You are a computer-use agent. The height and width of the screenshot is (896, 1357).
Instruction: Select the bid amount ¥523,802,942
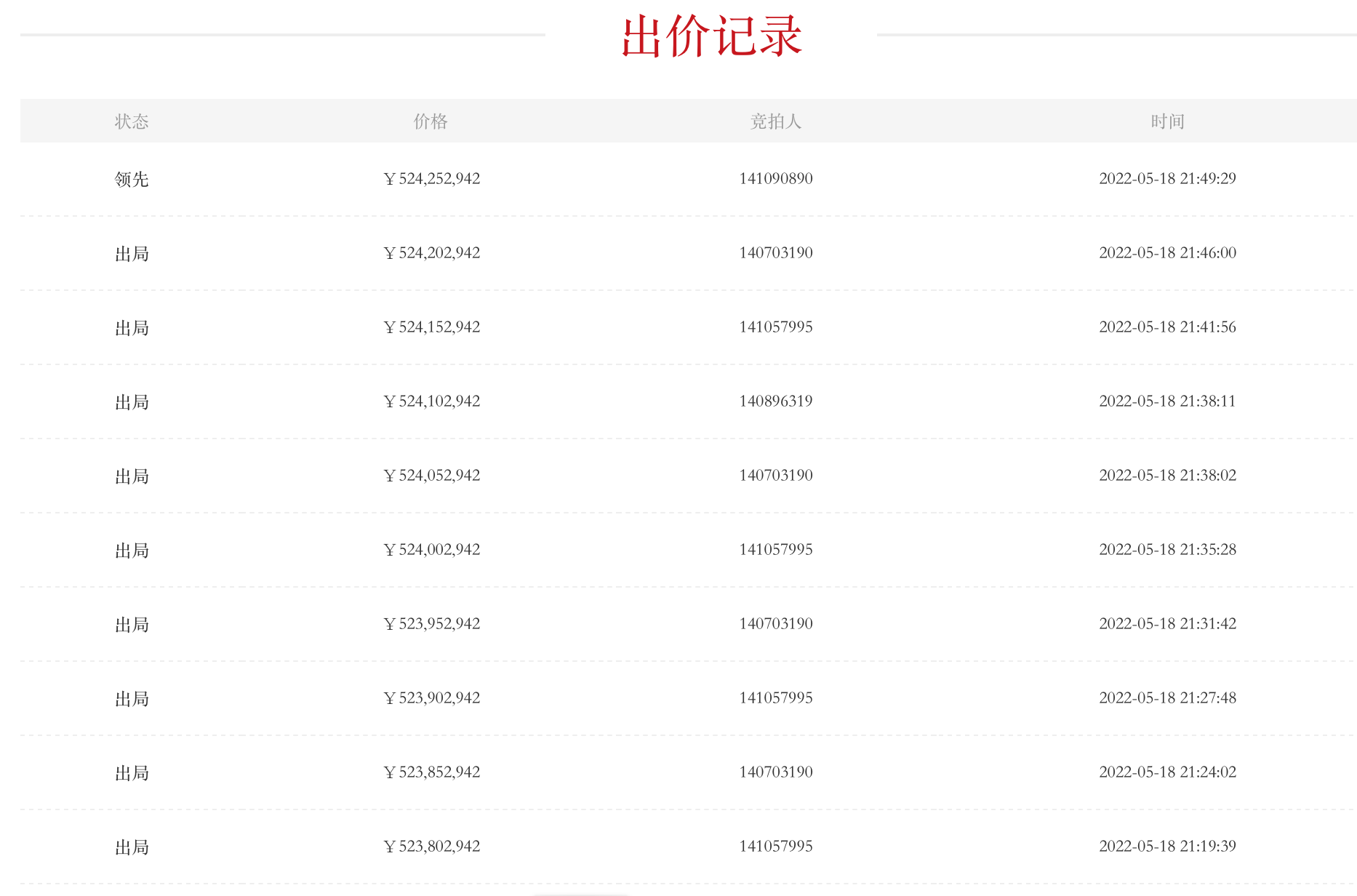[x=432, y=847]
